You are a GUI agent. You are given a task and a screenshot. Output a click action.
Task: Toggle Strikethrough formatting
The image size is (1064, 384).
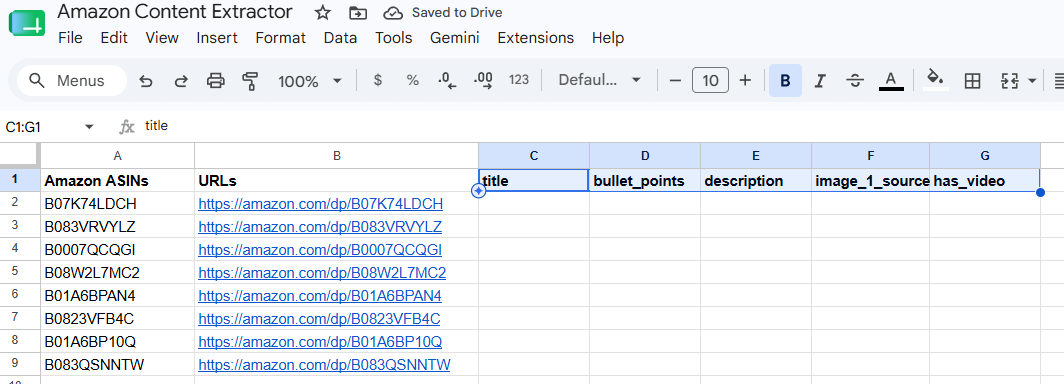[855, 81]
